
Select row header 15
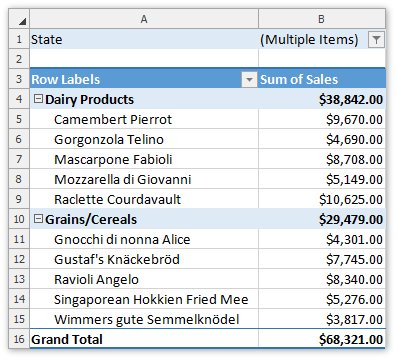coord(19,319)
